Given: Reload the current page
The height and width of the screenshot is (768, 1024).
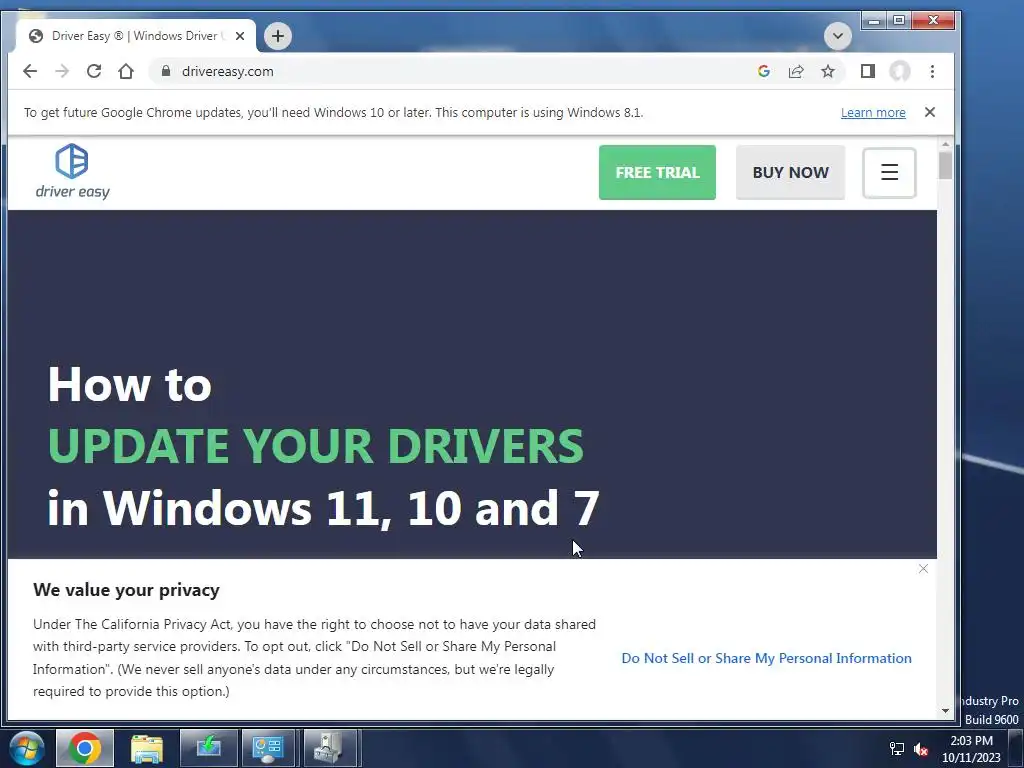Looking at the screenshot, I should point(94,71).
